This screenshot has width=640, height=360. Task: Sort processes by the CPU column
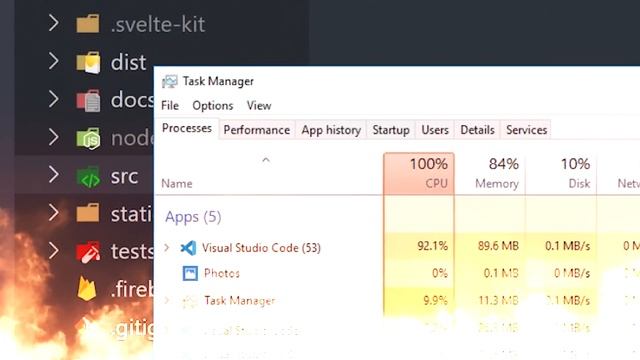coord(419,173)
